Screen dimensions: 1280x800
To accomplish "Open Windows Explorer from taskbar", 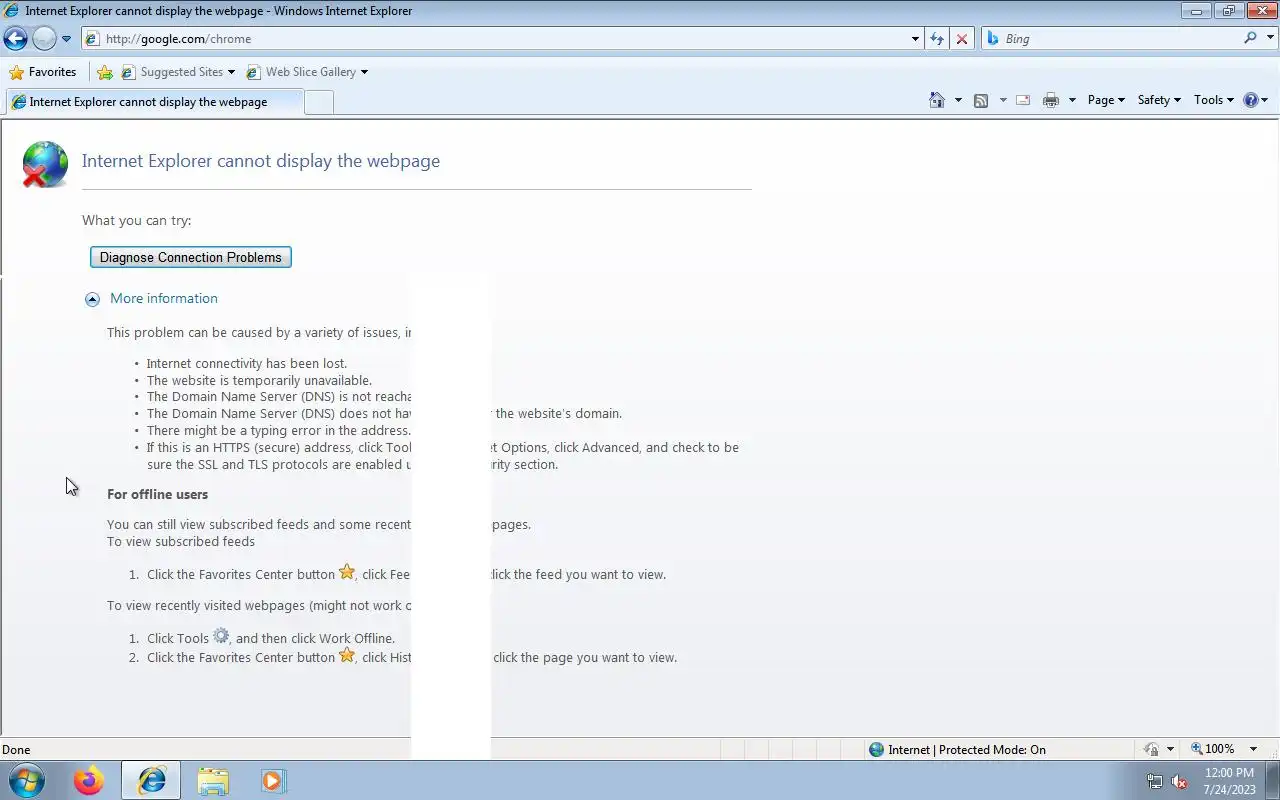I will tap(213, 780).
